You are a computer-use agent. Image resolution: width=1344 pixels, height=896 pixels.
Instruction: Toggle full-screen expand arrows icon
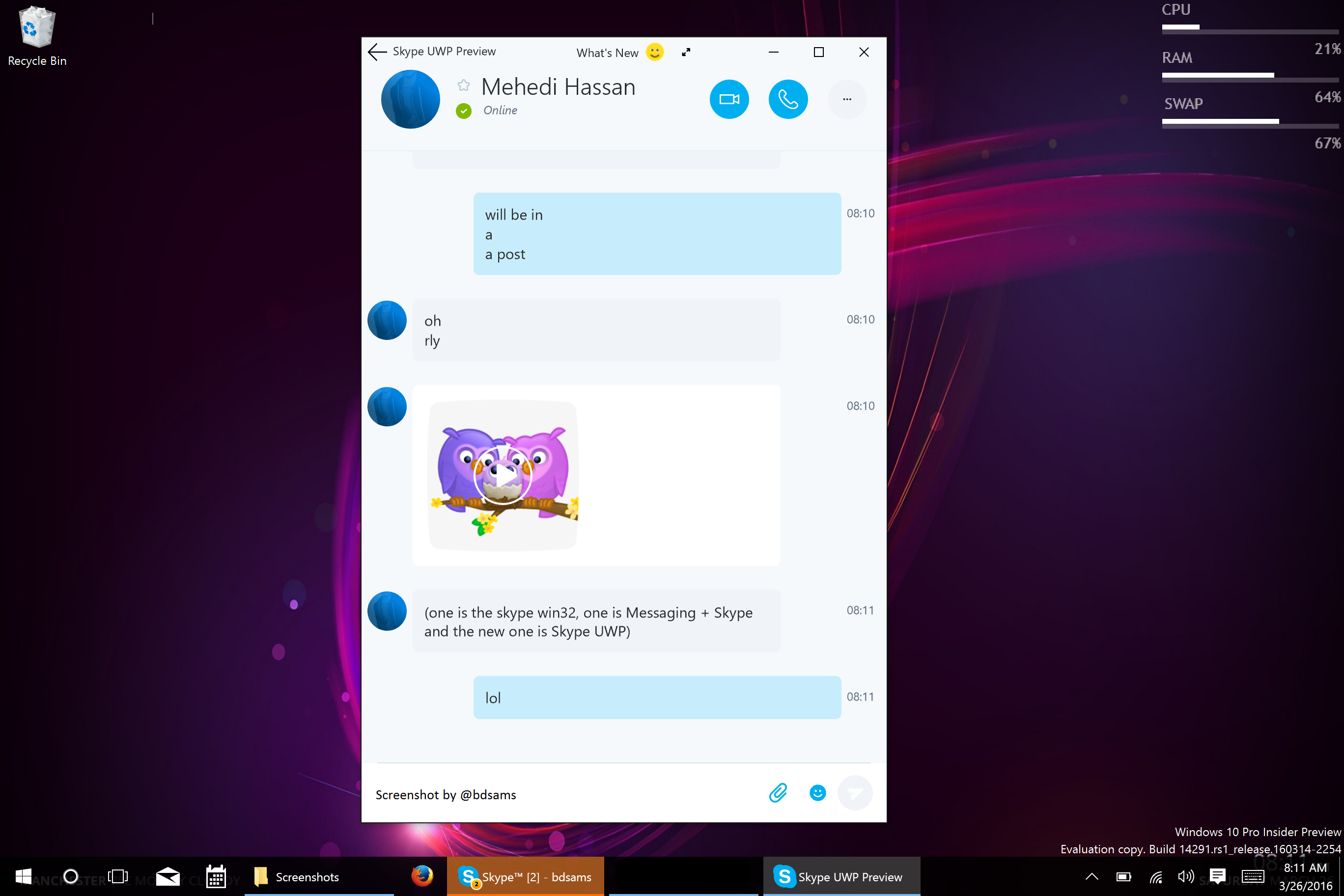click(x=686, y=53)
